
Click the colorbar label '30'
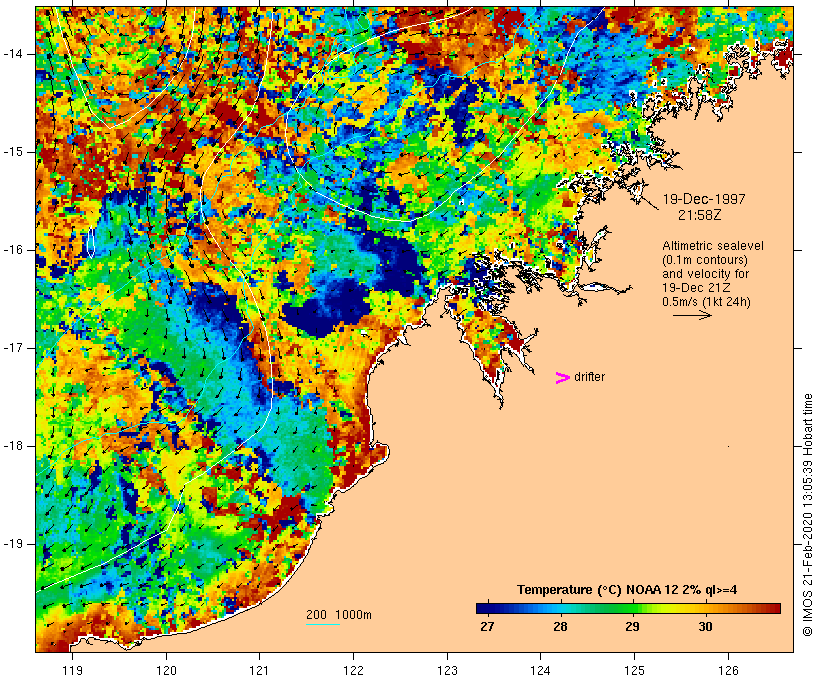705,626
